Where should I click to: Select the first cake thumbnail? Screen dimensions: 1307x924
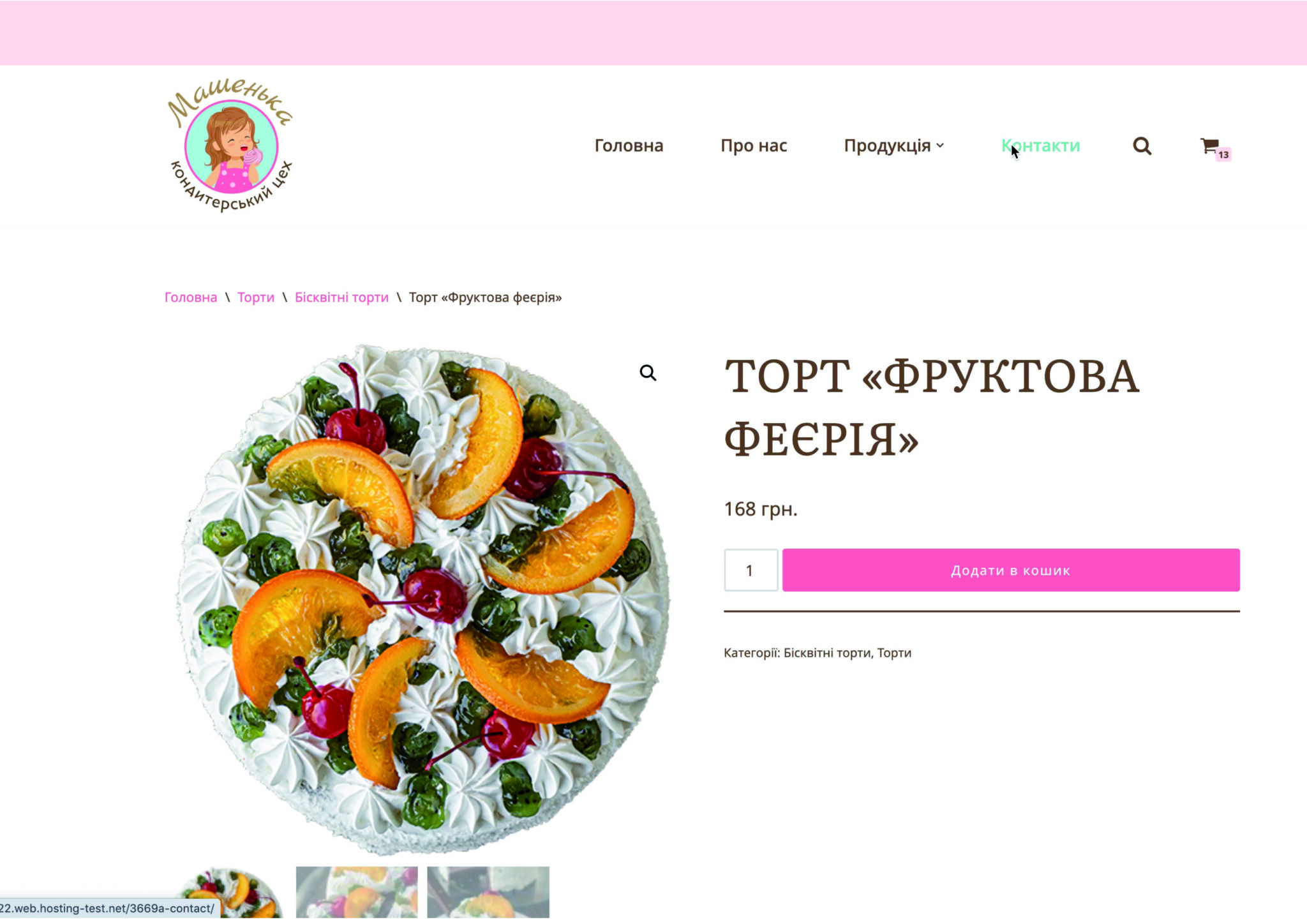tap(230, 893)
